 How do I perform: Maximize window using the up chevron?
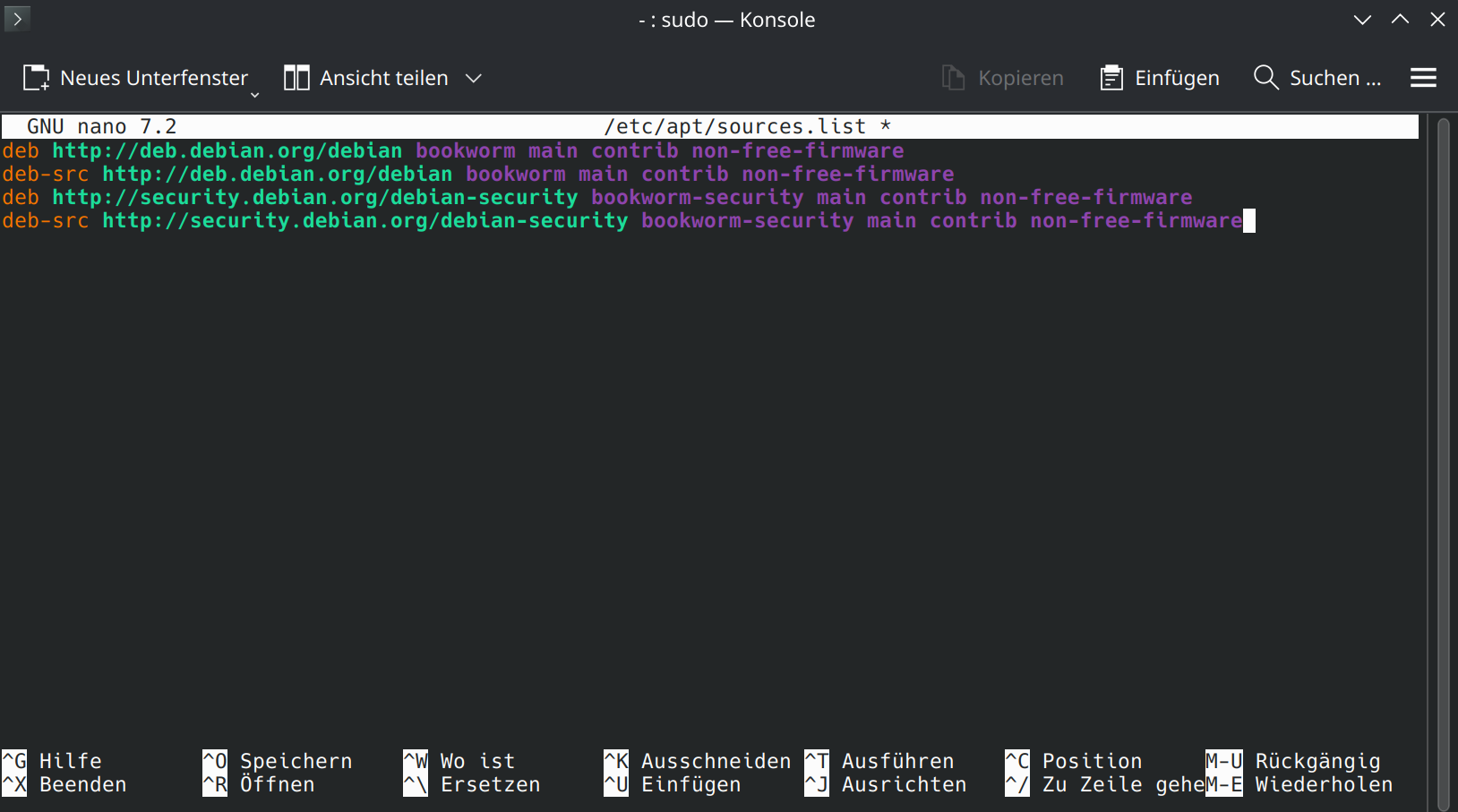click(1400, 20)
